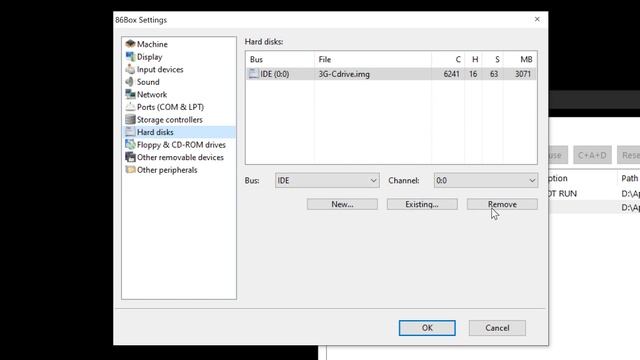
Task: Click the Ports (COM & LPT) icon
Action: point(130,107)
